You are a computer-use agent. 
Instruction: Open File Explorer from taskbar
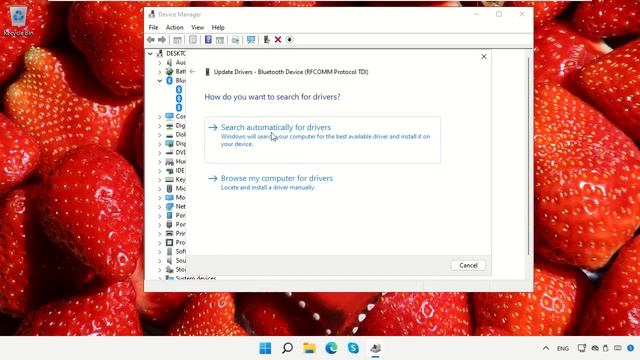[309, 348]
